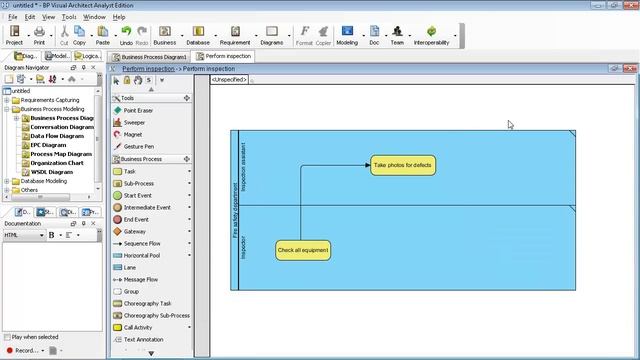
Task: Select the EPC Diagram tree item
Action: [48, 145]
